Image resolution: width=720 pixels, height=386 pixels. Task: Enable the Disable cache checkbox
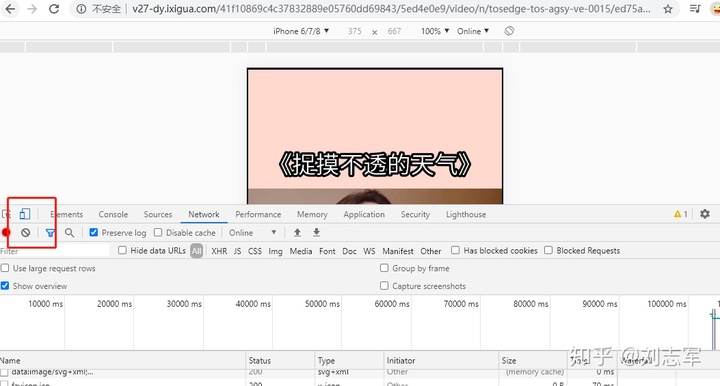click(158, 232)
